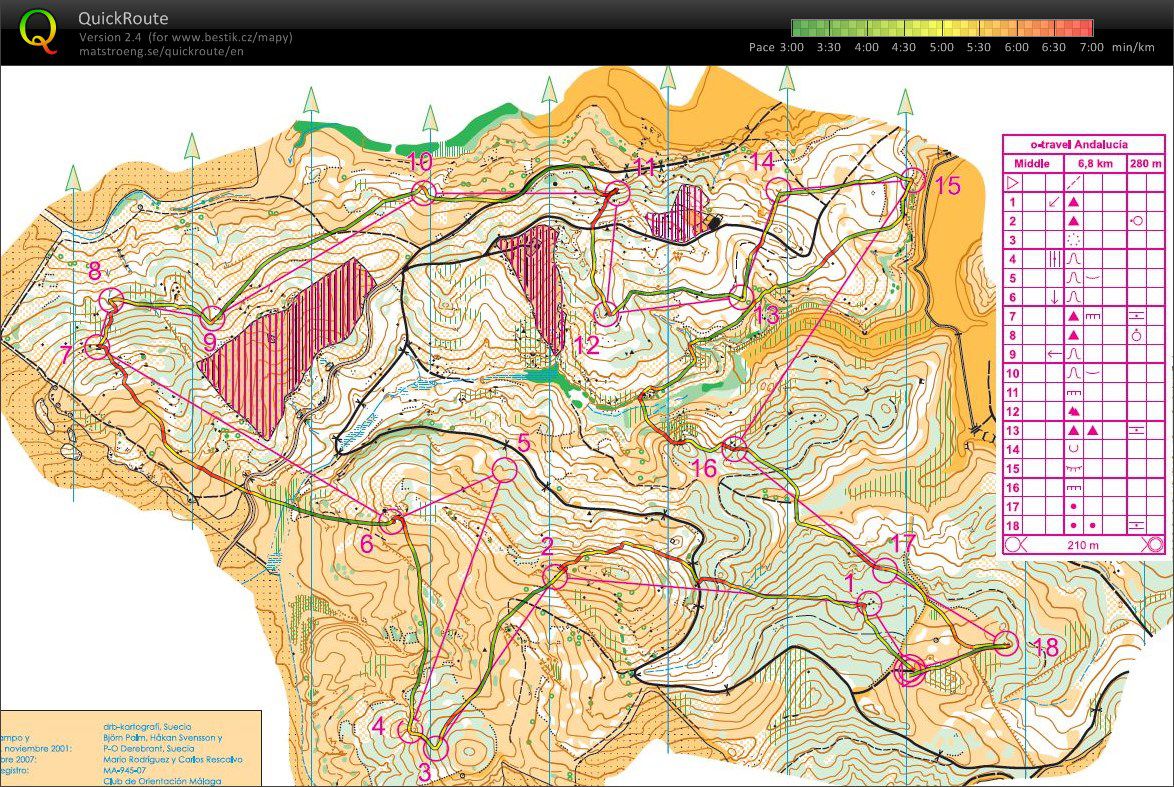Viewport: 1174px width, 787px height.
Task: Click the drb-kartografi, Suecia credit text
Action: (x=147, y=726)
